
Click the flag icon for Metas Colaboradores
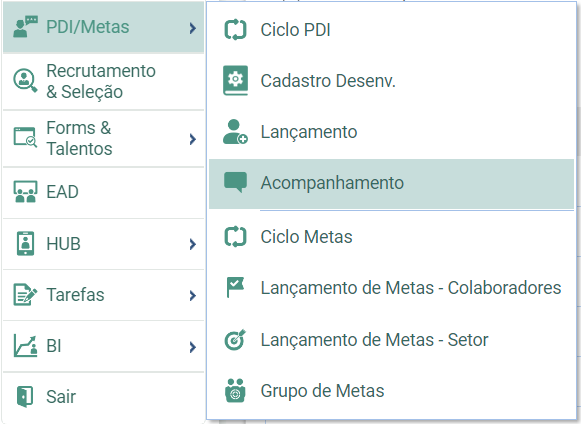pos(235,287)
